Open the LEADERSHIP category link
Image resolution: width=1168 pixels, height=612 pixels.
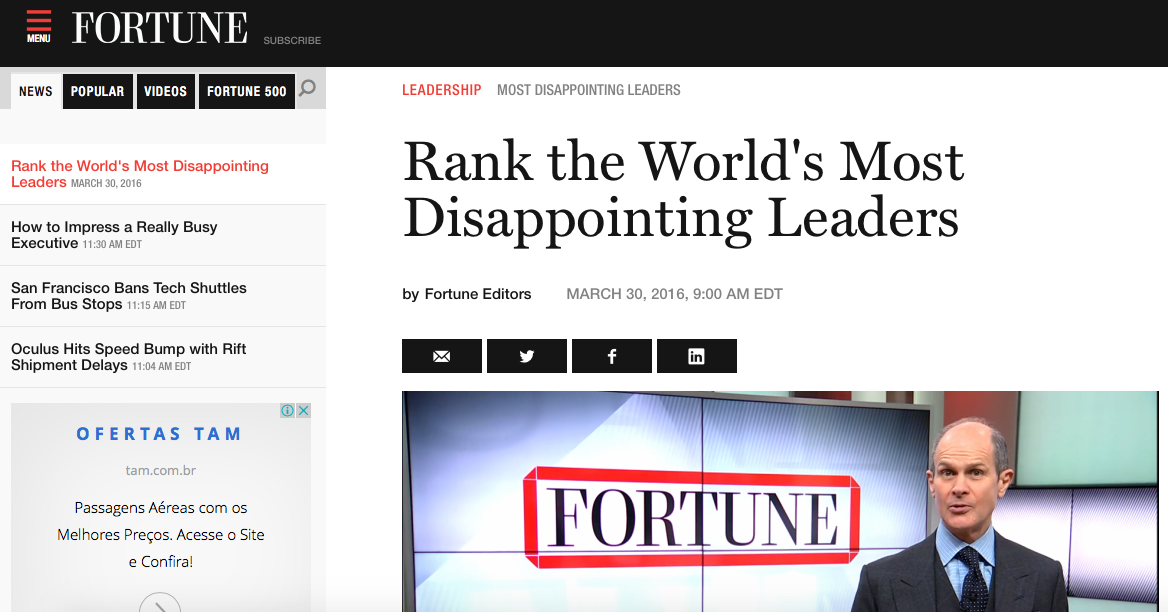pos(442,90)
